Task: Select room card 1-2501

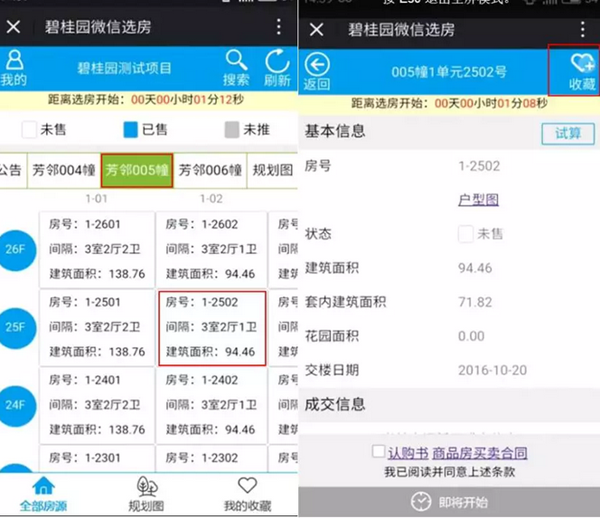Action: point(97,327)
